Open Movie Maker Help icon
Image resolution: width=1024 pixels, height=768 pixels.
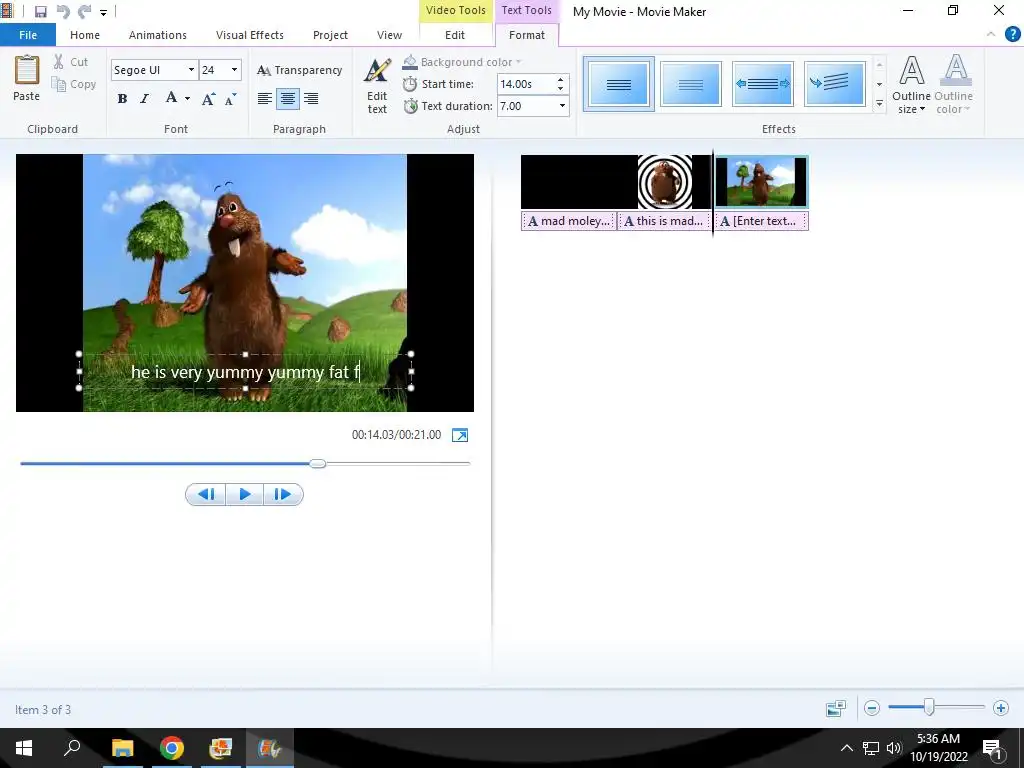pos(1012,35)
